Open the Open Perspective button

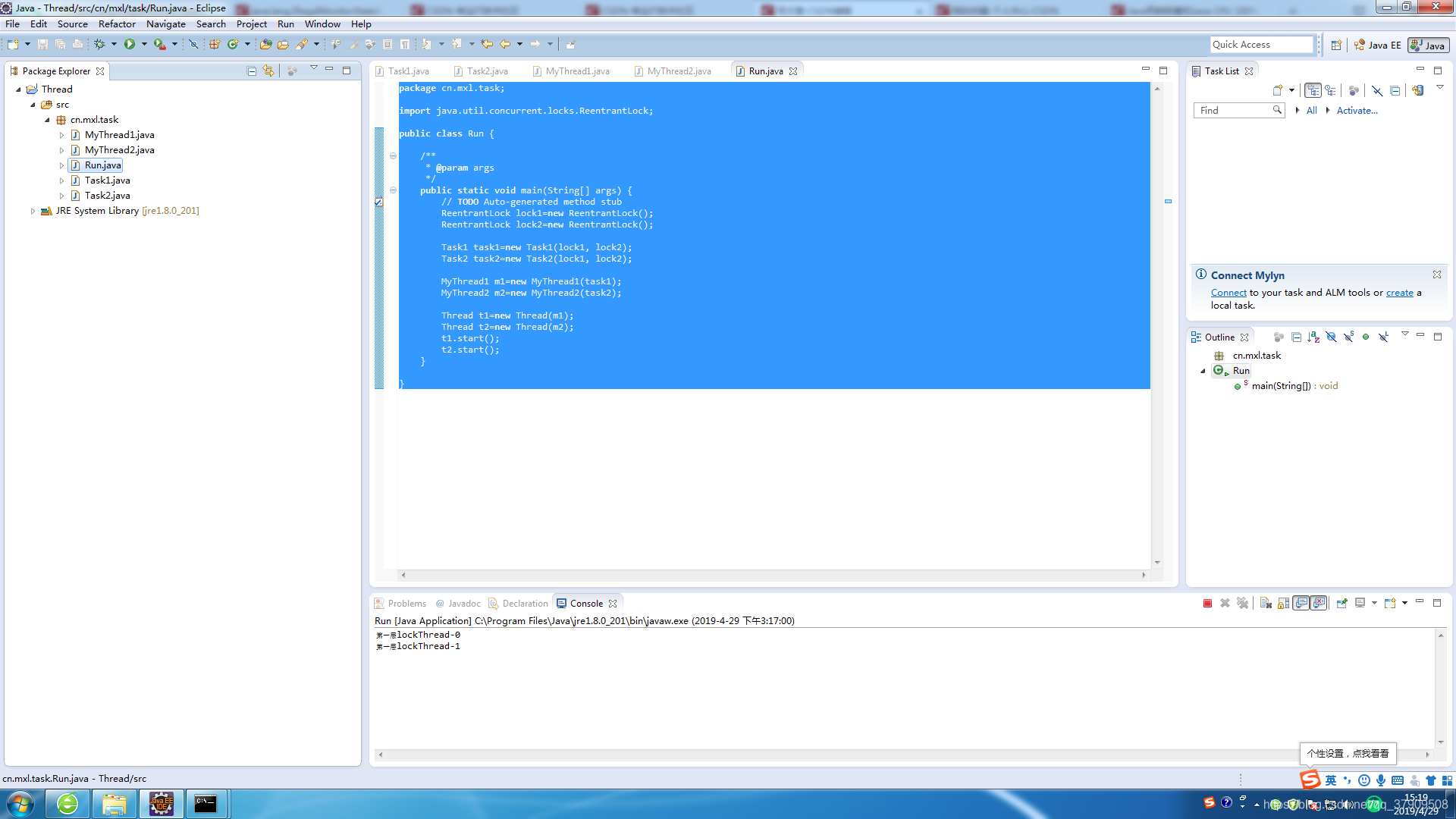point(1336,45)
